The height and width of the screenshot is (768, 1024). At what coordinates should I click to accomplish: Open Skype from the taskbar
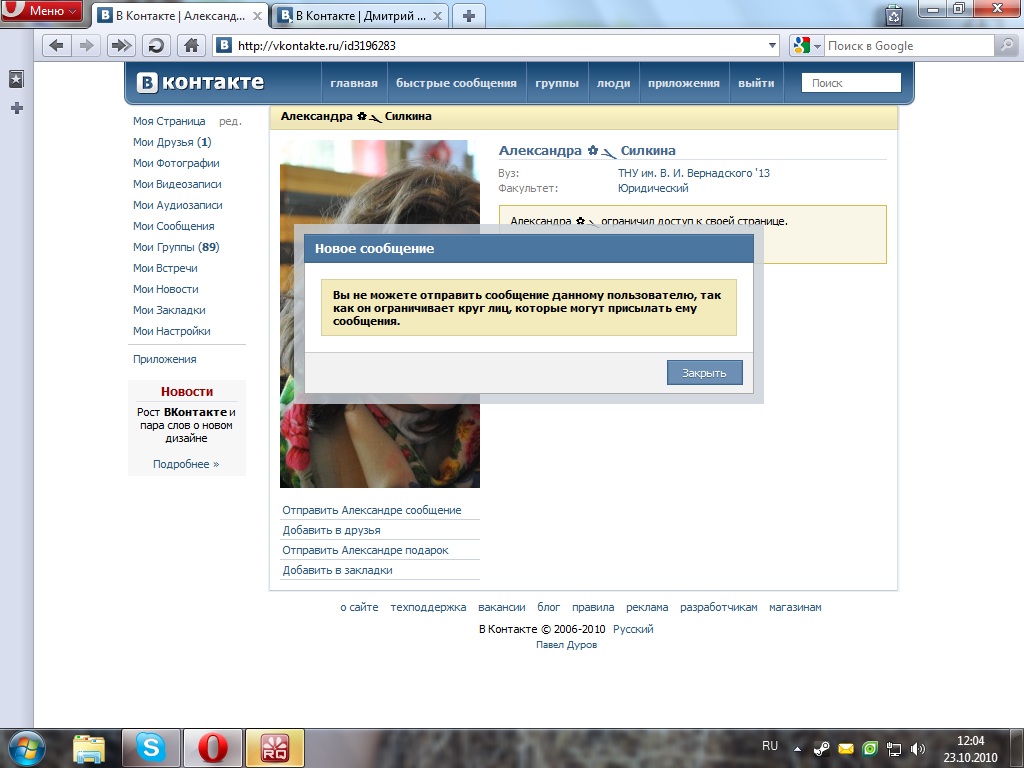pos(150,748)
